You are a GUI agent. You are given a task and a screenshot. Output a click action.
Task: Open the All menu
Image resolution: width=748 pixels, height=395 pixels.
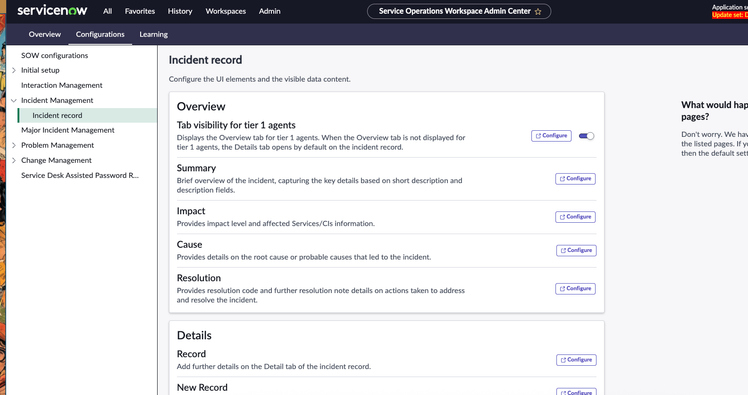[107, 11]
